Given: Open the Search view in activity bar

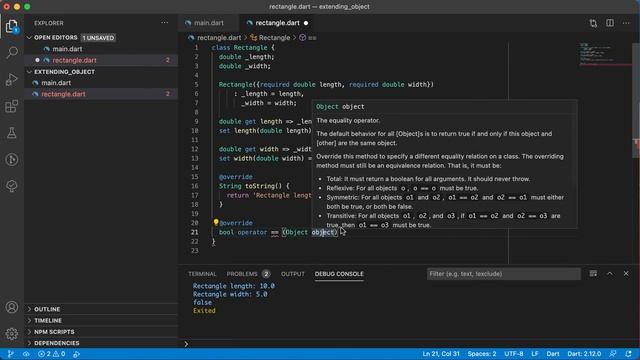Looking at the screenshot, I should click(x=12, y=52).
